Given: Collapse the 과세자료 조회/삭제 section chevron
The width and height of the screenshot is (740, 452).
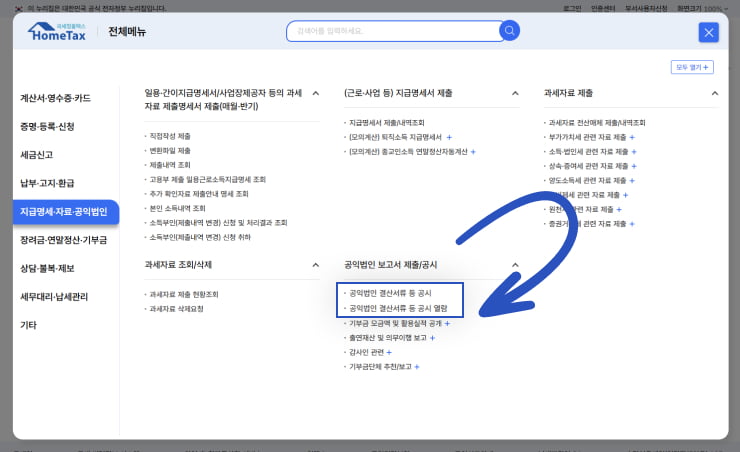Looking at the screenshot, I should [x=316, y=265].
